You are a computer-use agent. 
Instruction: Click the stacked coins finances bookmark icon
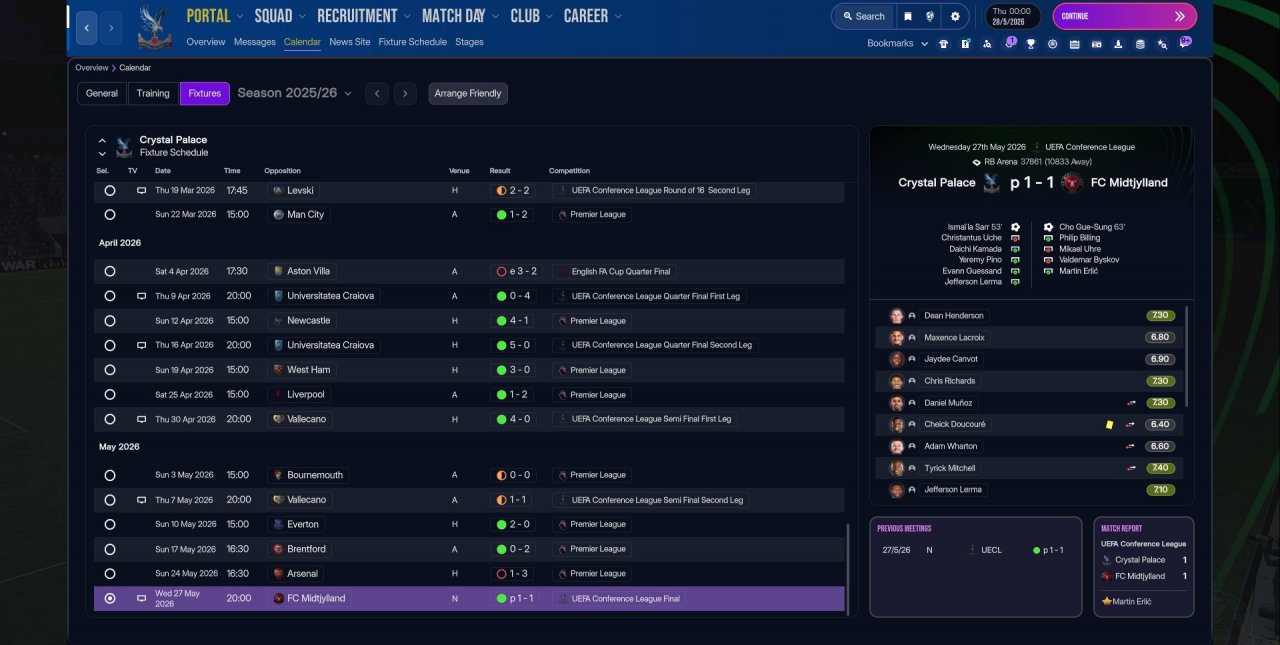[1140, 44]
